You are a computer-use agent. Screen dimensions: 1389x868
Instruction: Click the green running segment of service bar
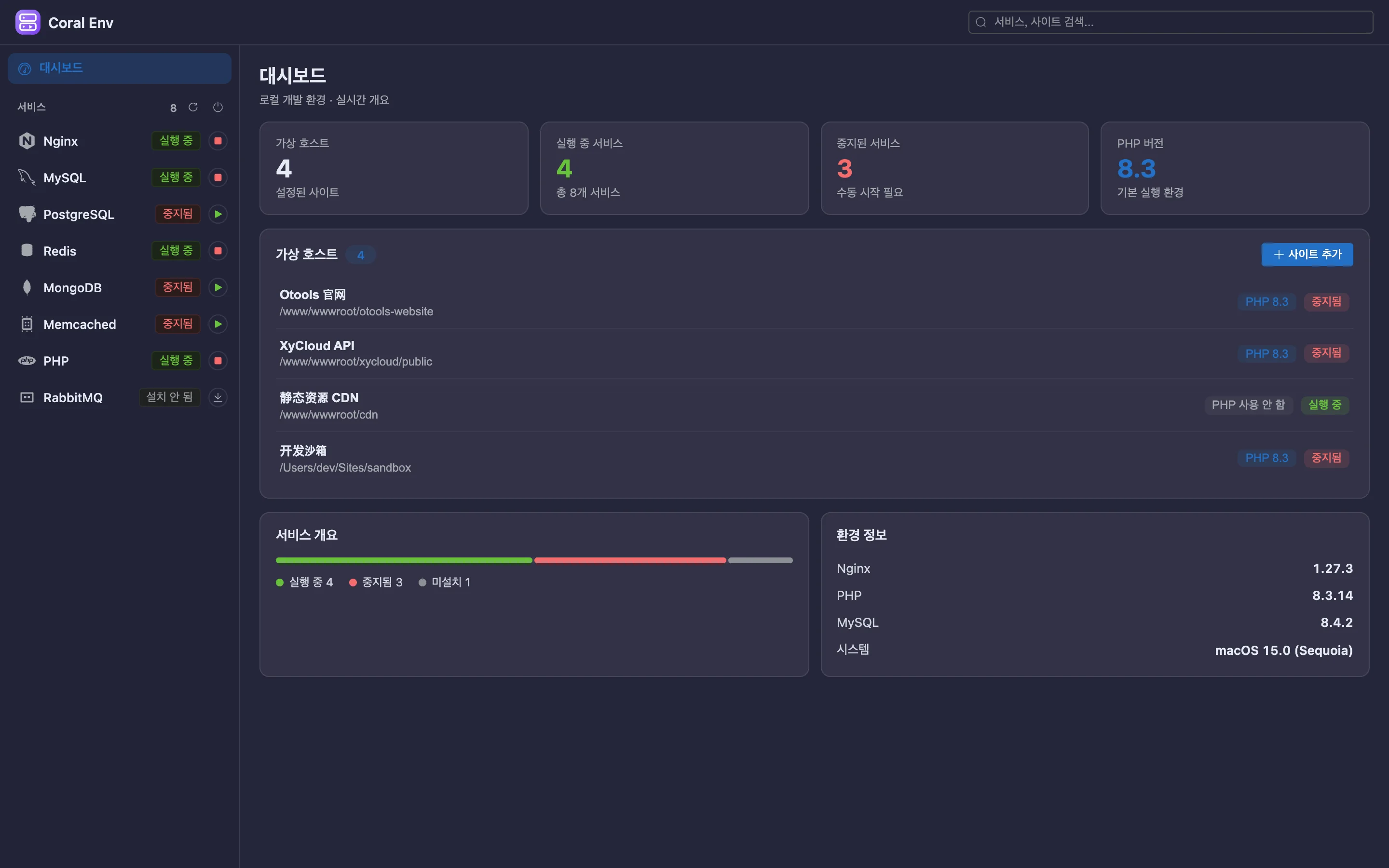coord(404,560)
